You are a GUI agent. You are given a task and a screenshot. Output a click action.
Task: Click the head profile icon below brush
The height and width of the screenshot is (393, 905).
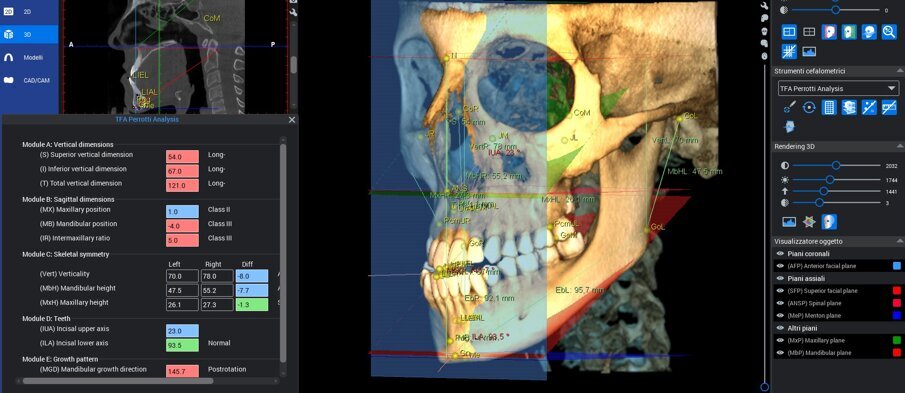pyautogui.click(x=789, y=127)
